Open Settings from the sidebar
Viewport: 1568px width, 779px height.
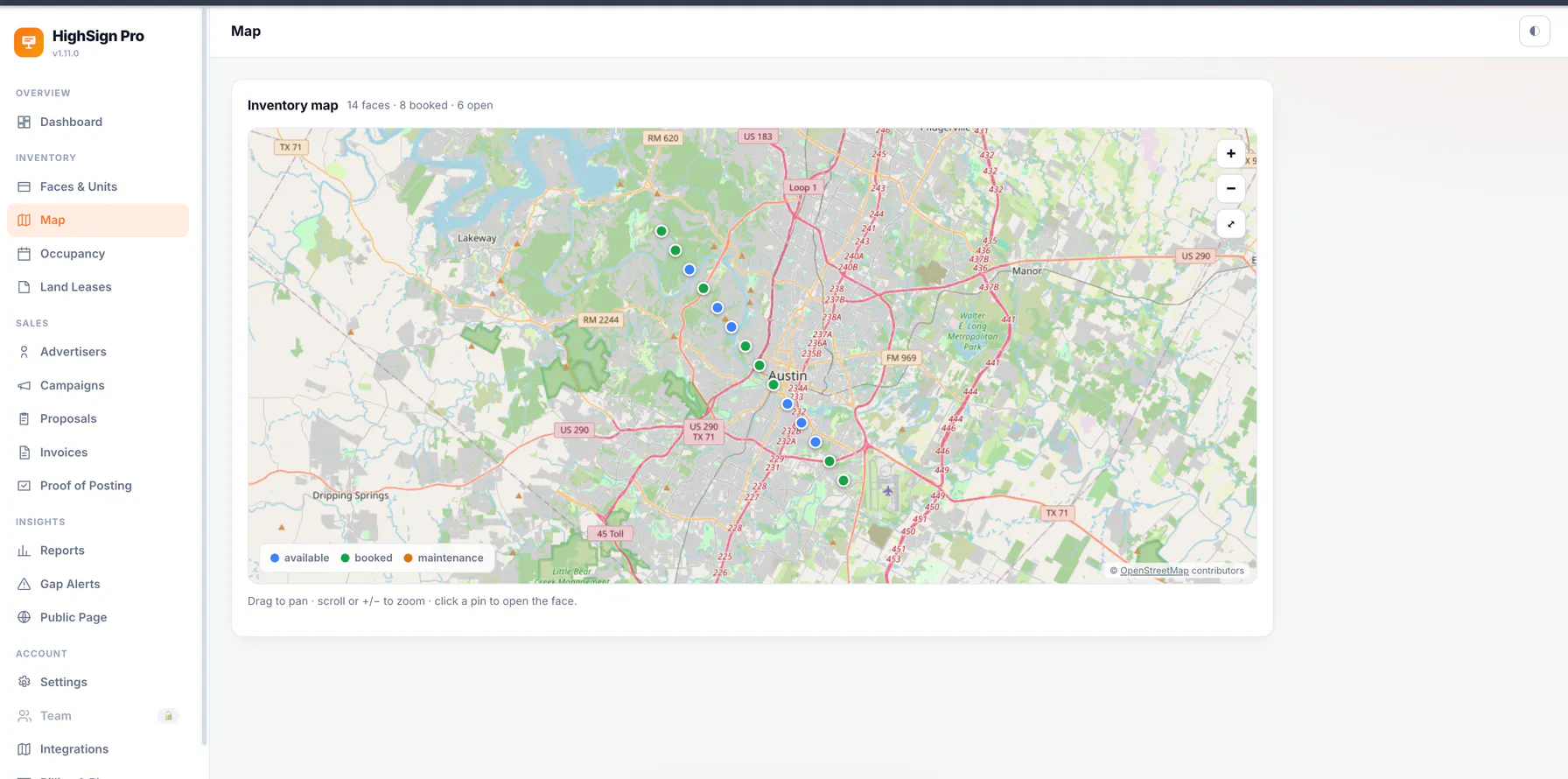(98, 682)
